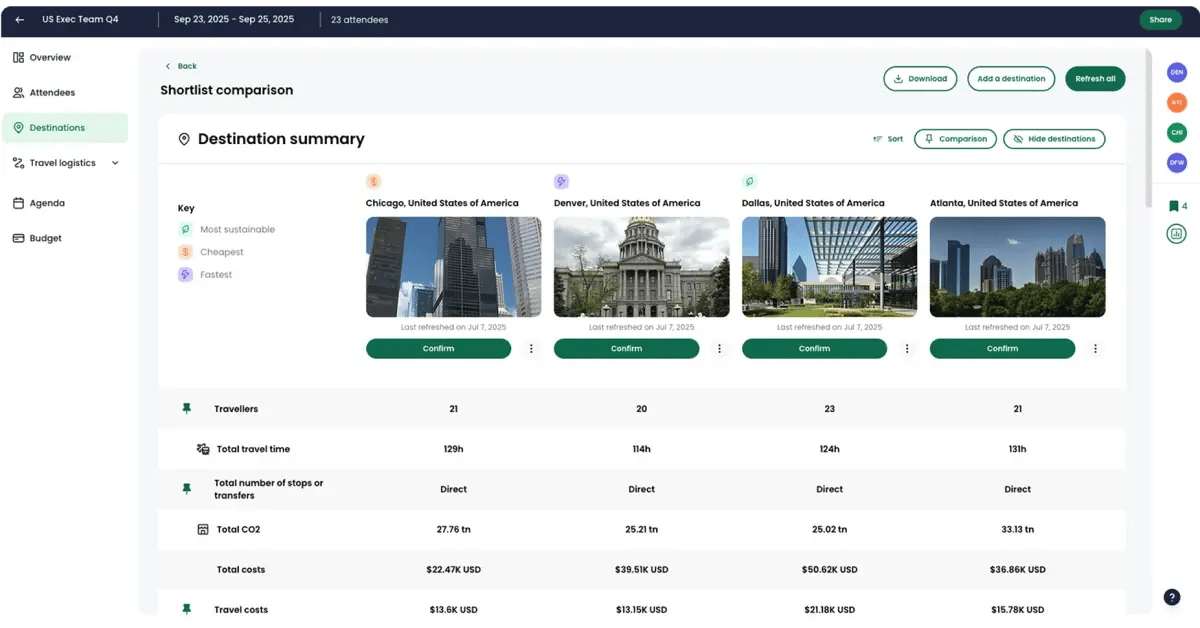Click the bookmark icon showing 4
This screenshot has height=628, width=1200.
tap(1176, 206)
